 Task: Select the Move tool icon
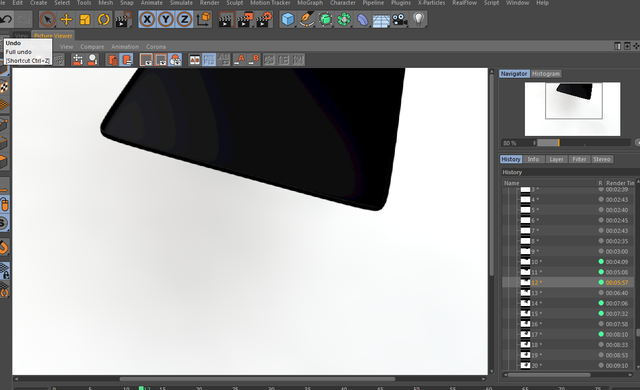(x=66, y=19)
